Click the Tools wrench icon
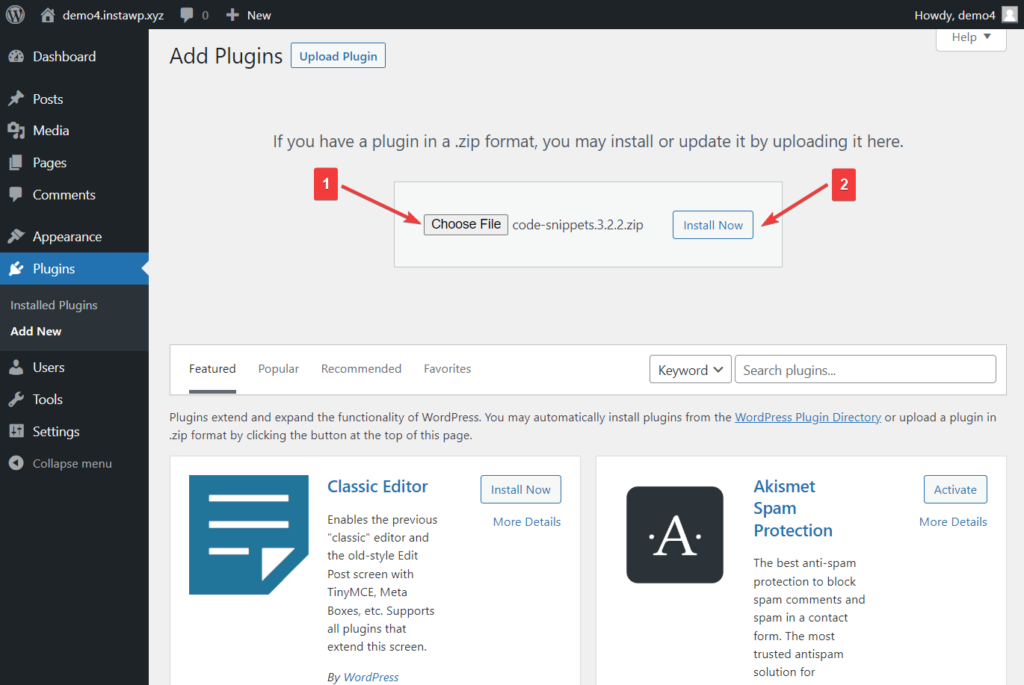 pyautogui.click(x=16, y=399)
